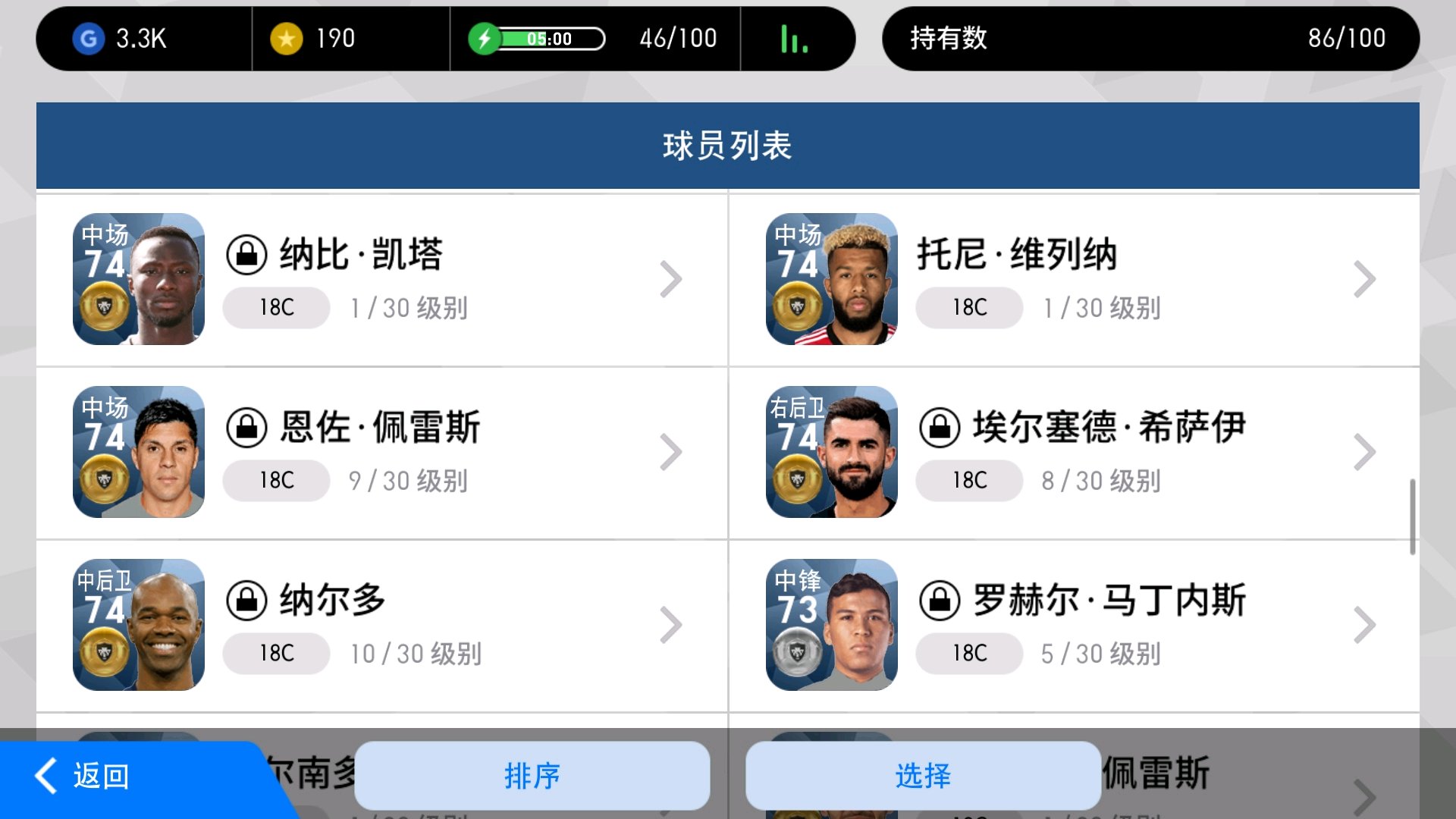Tap lock icon beside 罗赫尔·马丁内斯
Screen dimensions: 1456x819
click(x=940, y=601)
